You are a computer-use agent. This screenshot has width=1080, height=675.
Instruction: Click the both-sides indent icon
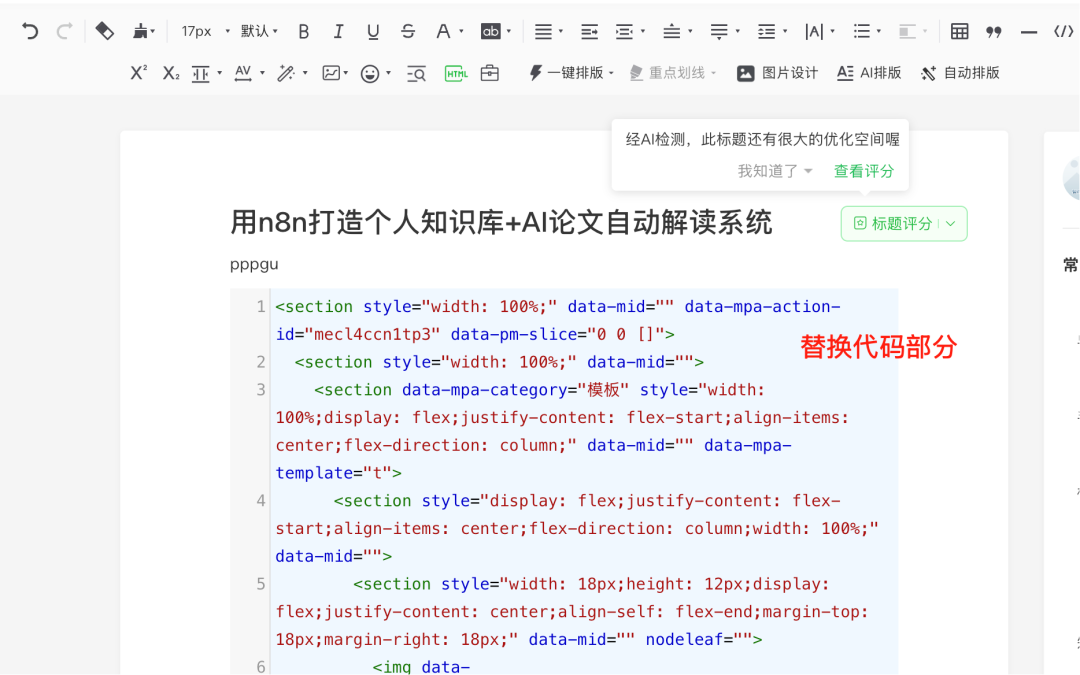tap(624, 32)
